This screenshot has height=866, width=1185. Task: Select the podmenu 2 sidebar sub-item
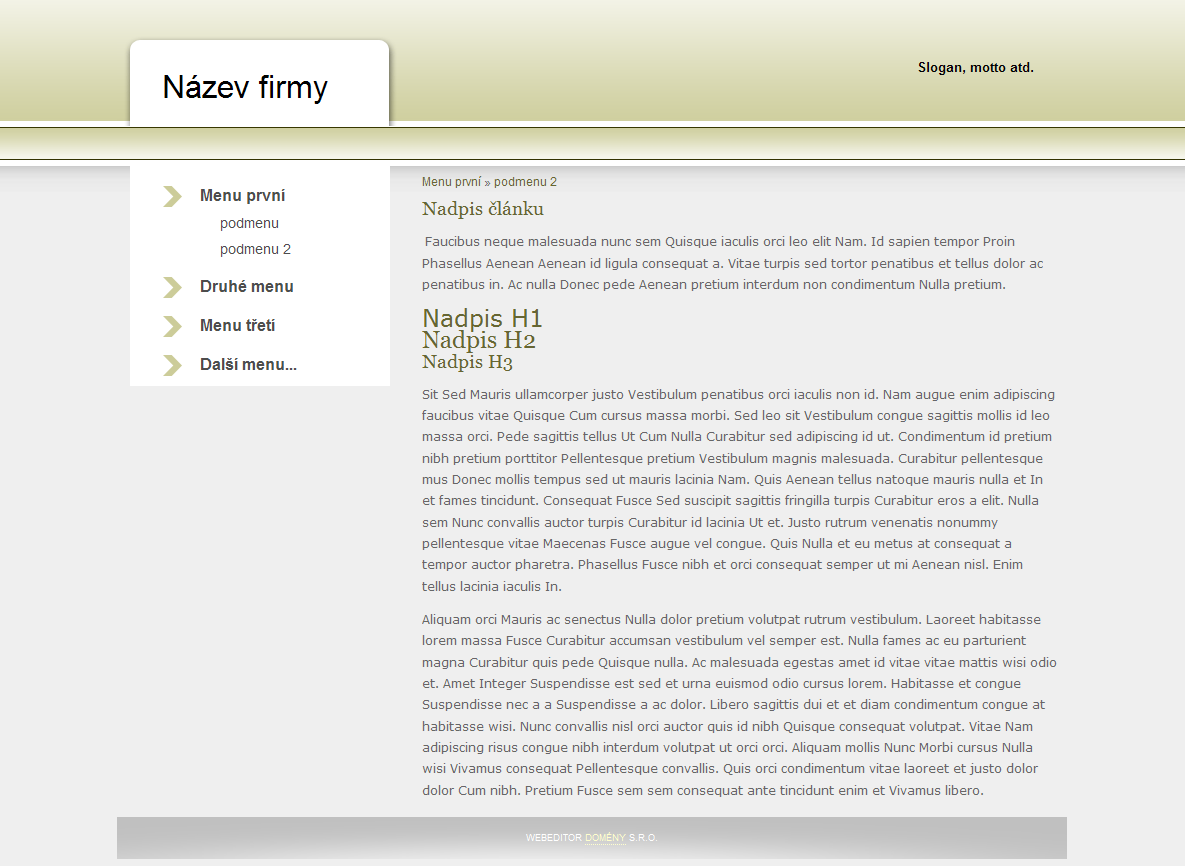click(x=255, y=249)
